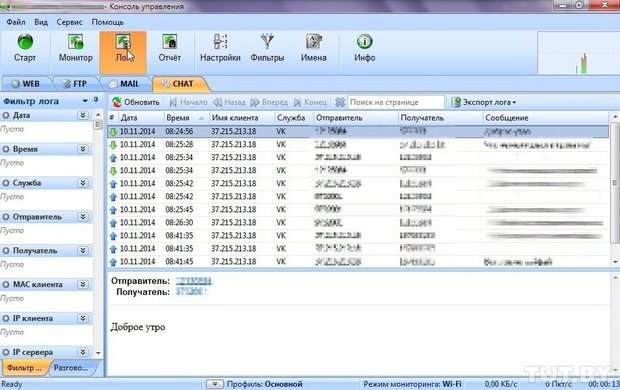This screenshot has width=620, height=390.
Task: Open the Файл menu
Action: pyautogui.click(x=16, y=22)
